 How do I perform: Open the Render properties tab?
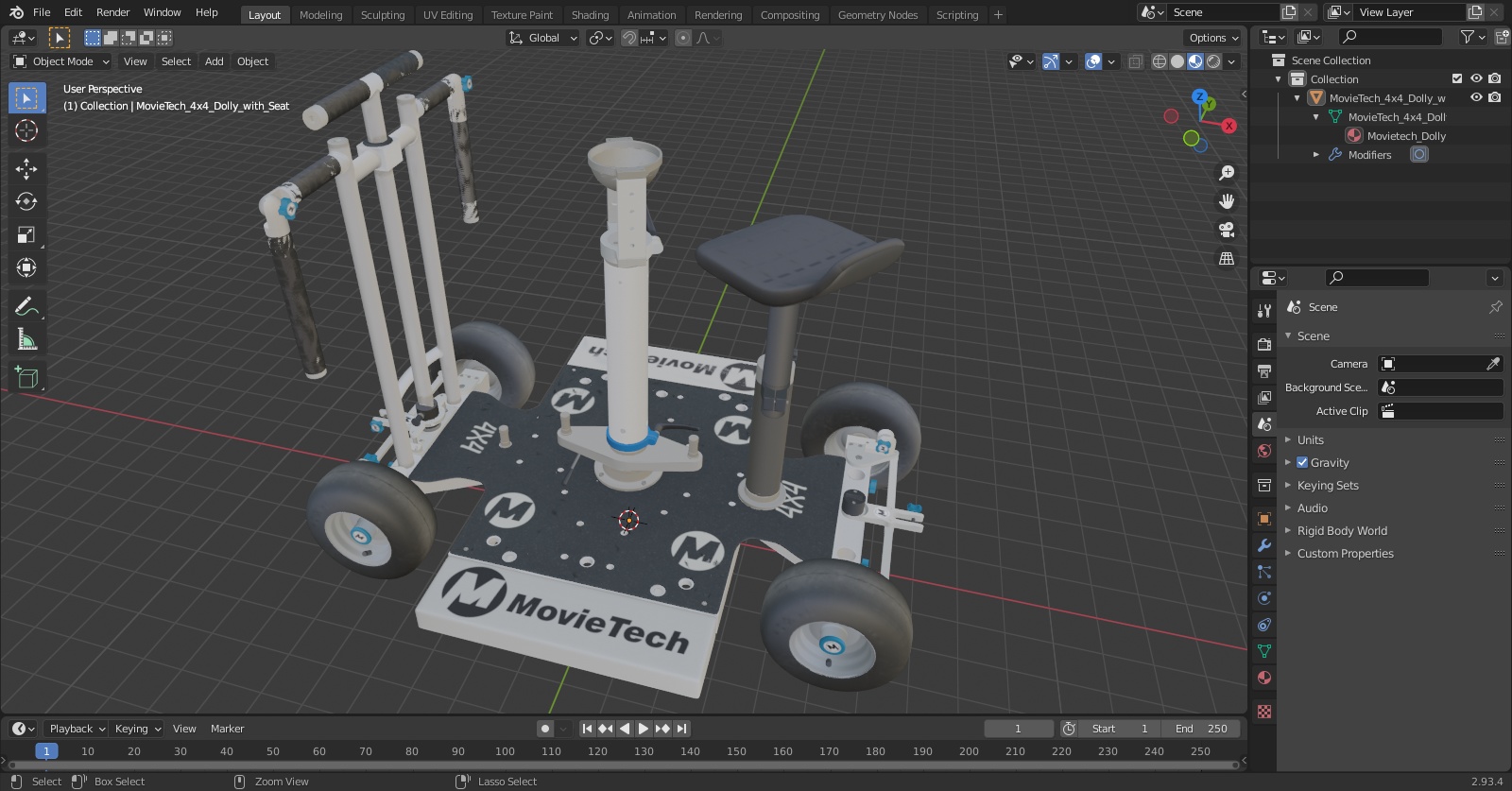pyautogui.click(x=1264, y=345)
